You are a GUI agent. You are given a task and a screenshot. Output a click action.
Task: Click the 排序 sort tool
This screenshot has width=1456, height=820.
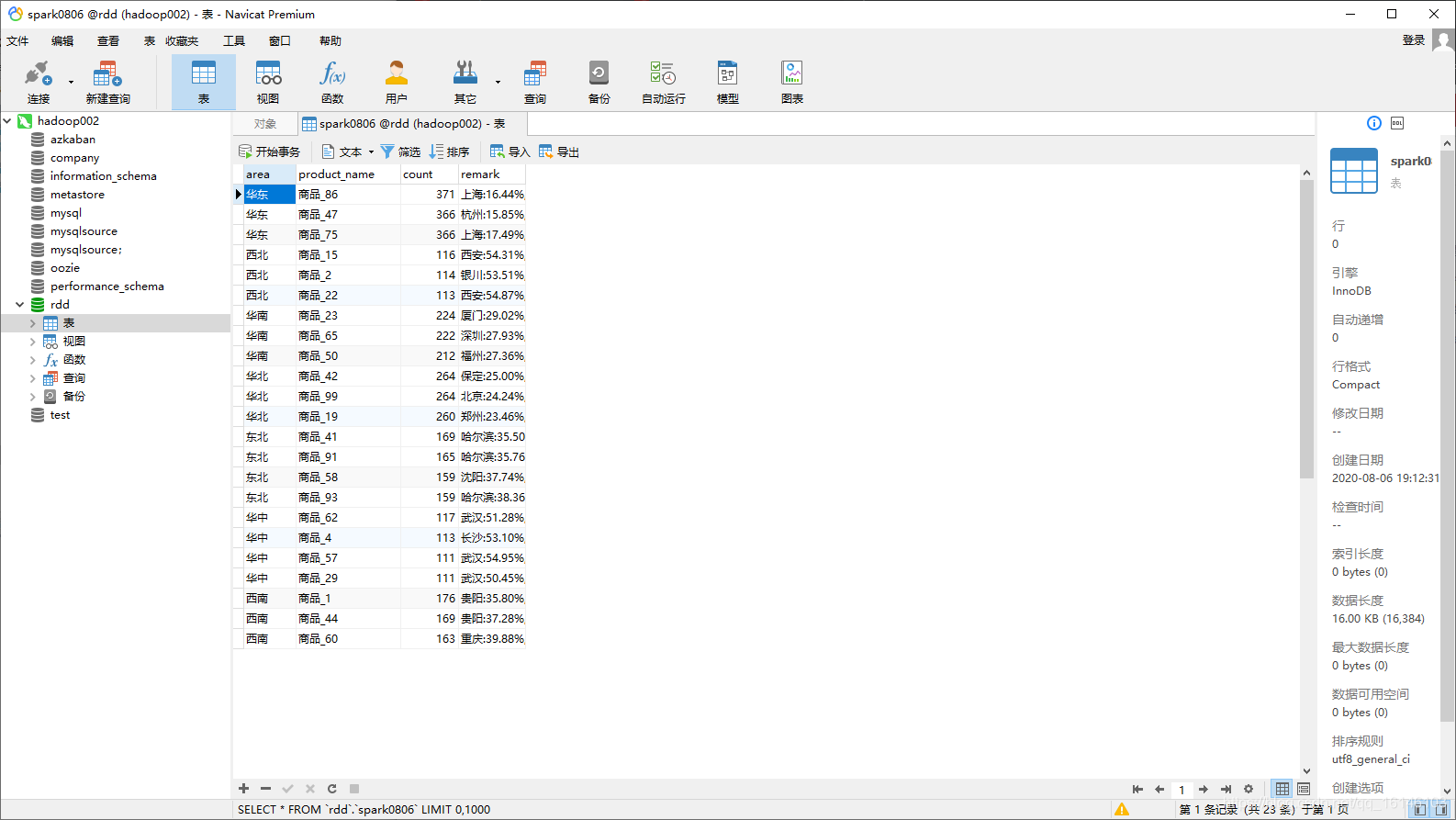coord(449,152)
